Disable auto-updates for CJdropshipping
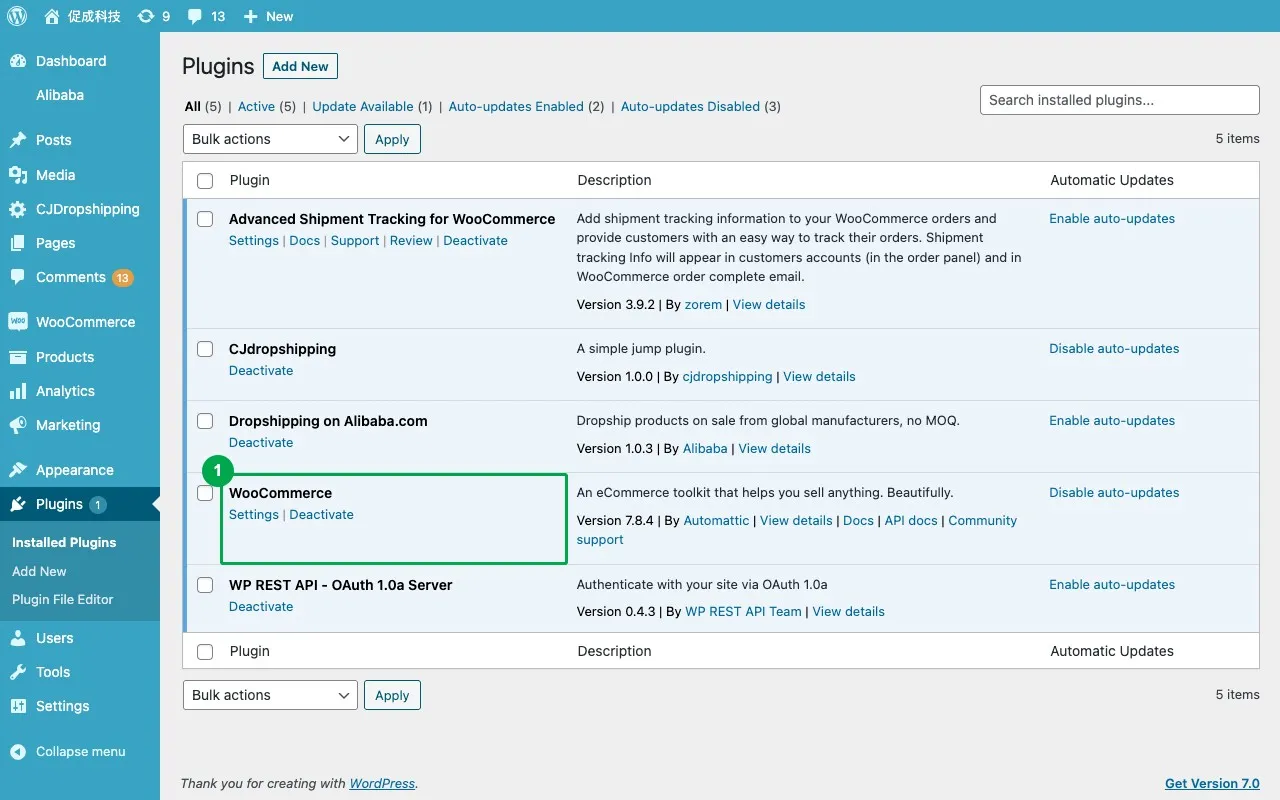This screenshot has height=800, width=1280. pos(1114,348)
